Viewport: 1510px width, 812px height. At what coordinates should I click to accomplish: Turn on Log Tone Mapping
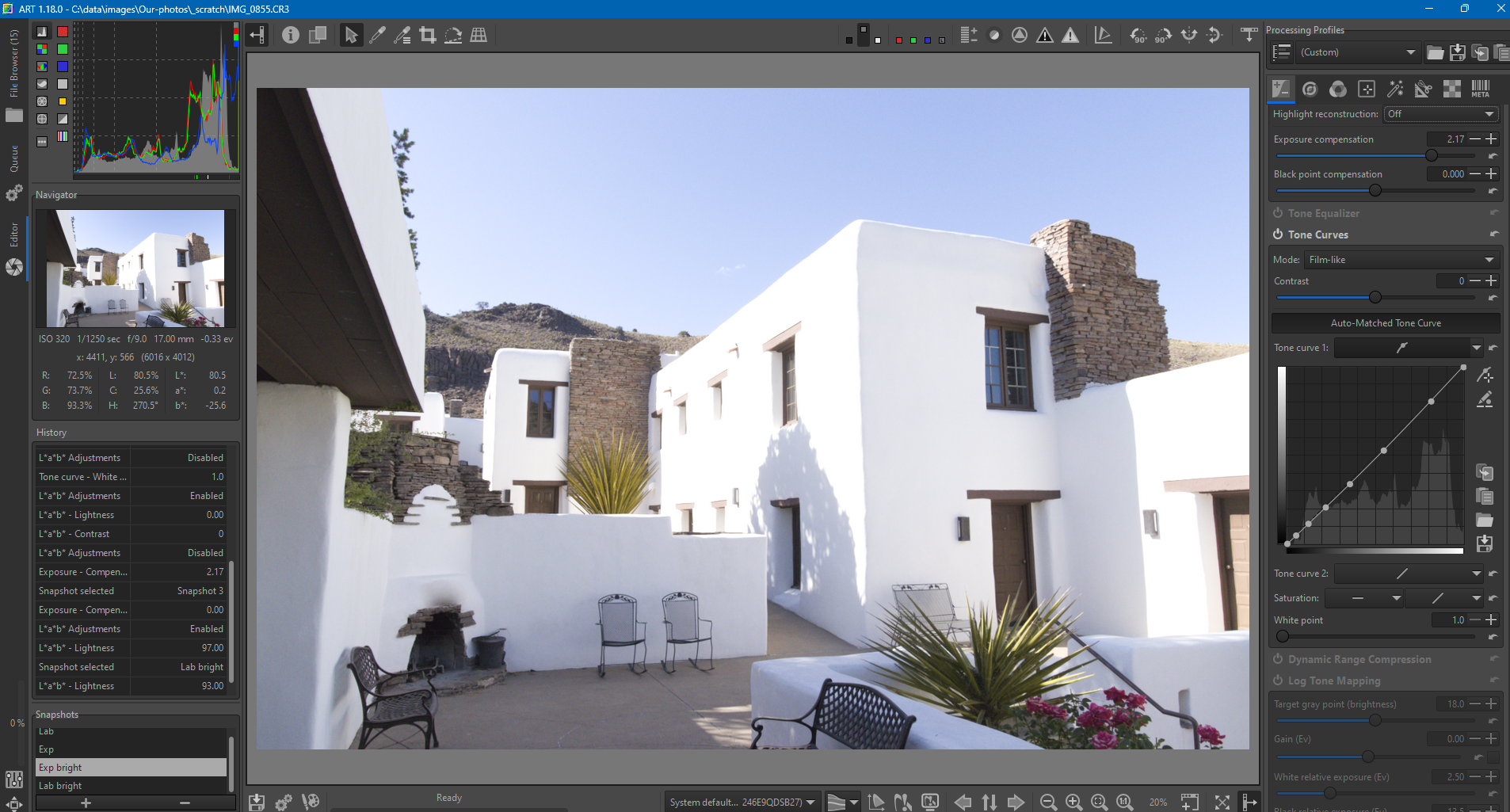pos(1278,680)
